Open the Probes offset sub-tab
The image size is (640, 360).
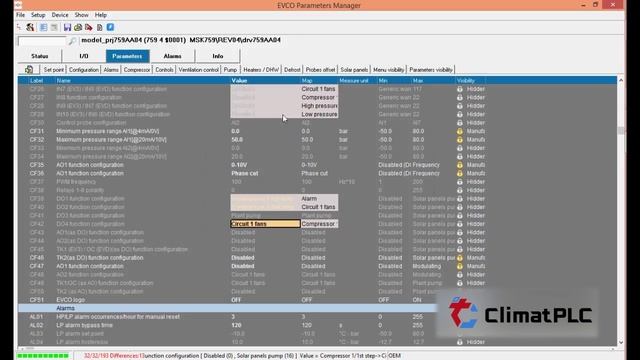click(320, 70)
